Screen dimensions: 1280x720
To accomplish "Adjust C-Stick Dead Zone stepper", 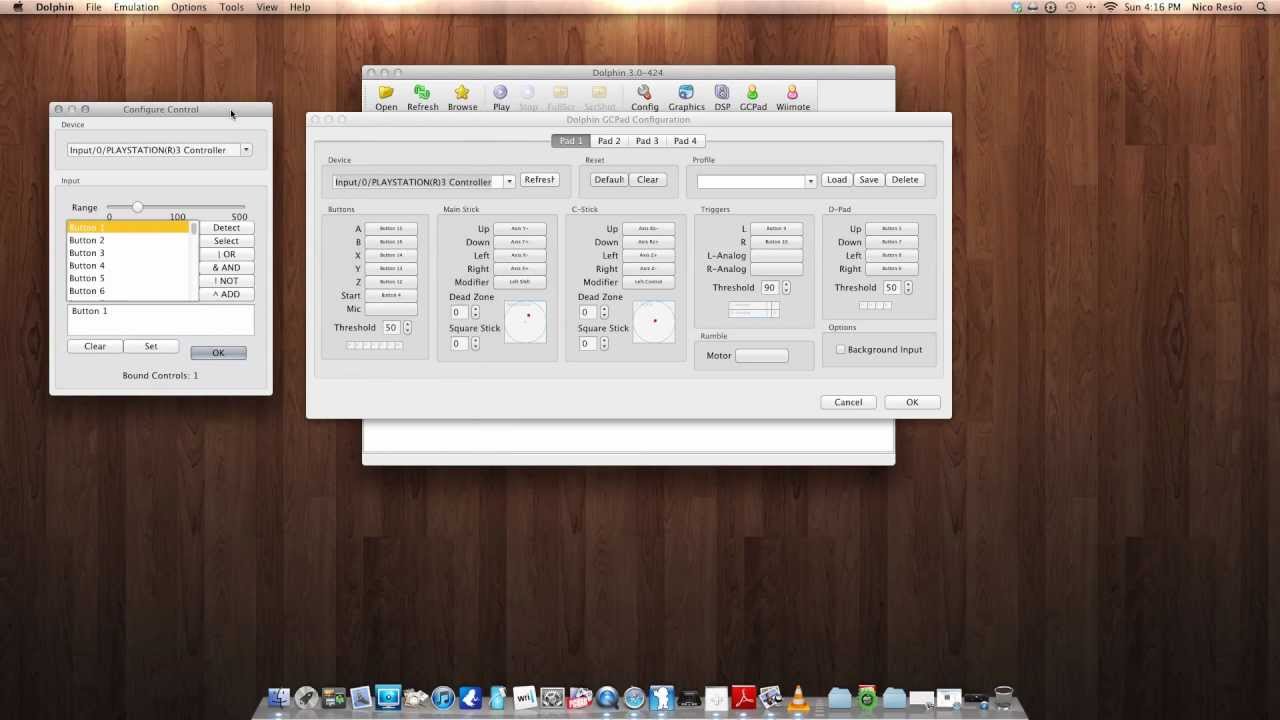I will coord(604,312).
